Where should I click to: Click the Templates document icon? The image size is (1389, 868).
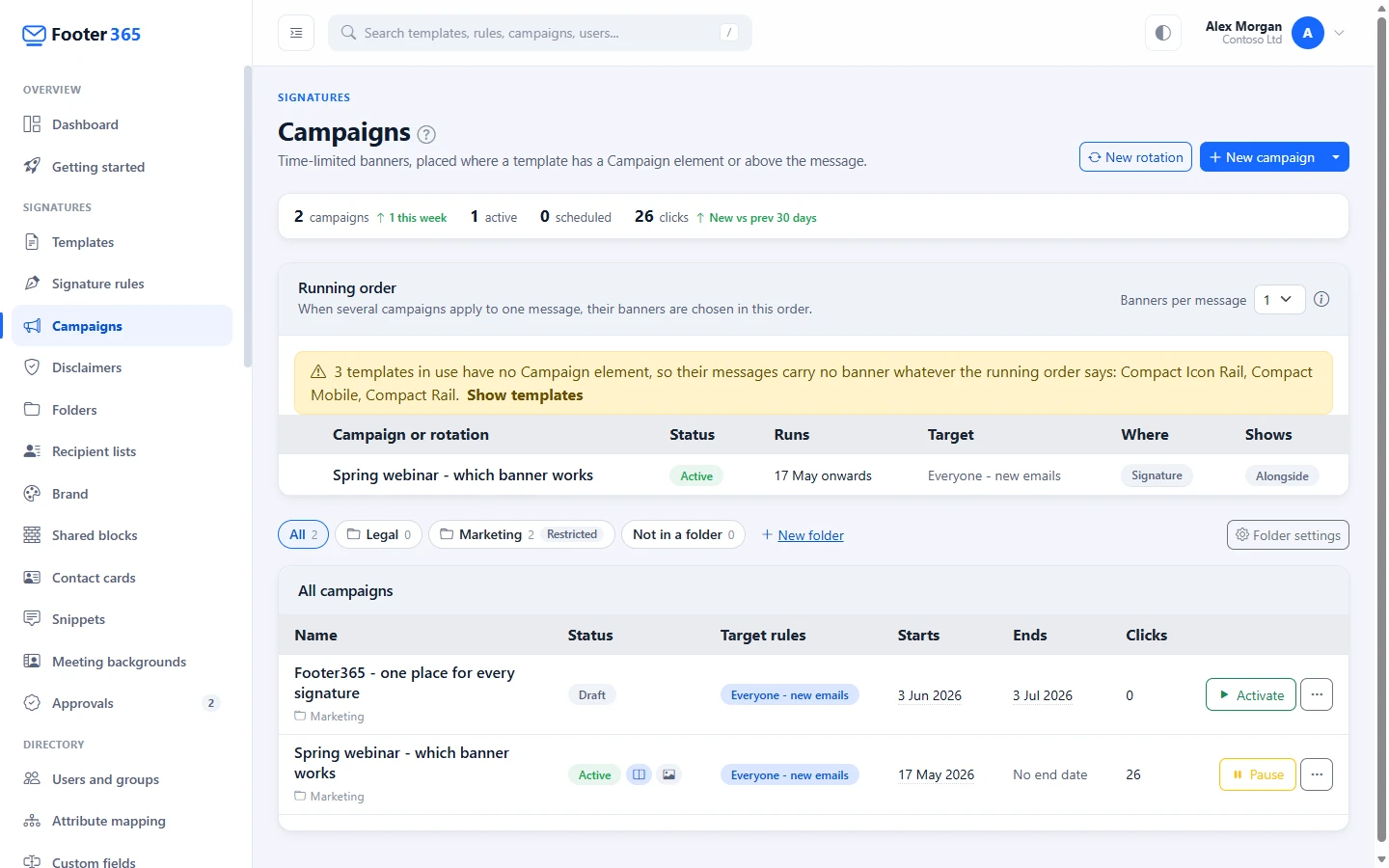32,242
